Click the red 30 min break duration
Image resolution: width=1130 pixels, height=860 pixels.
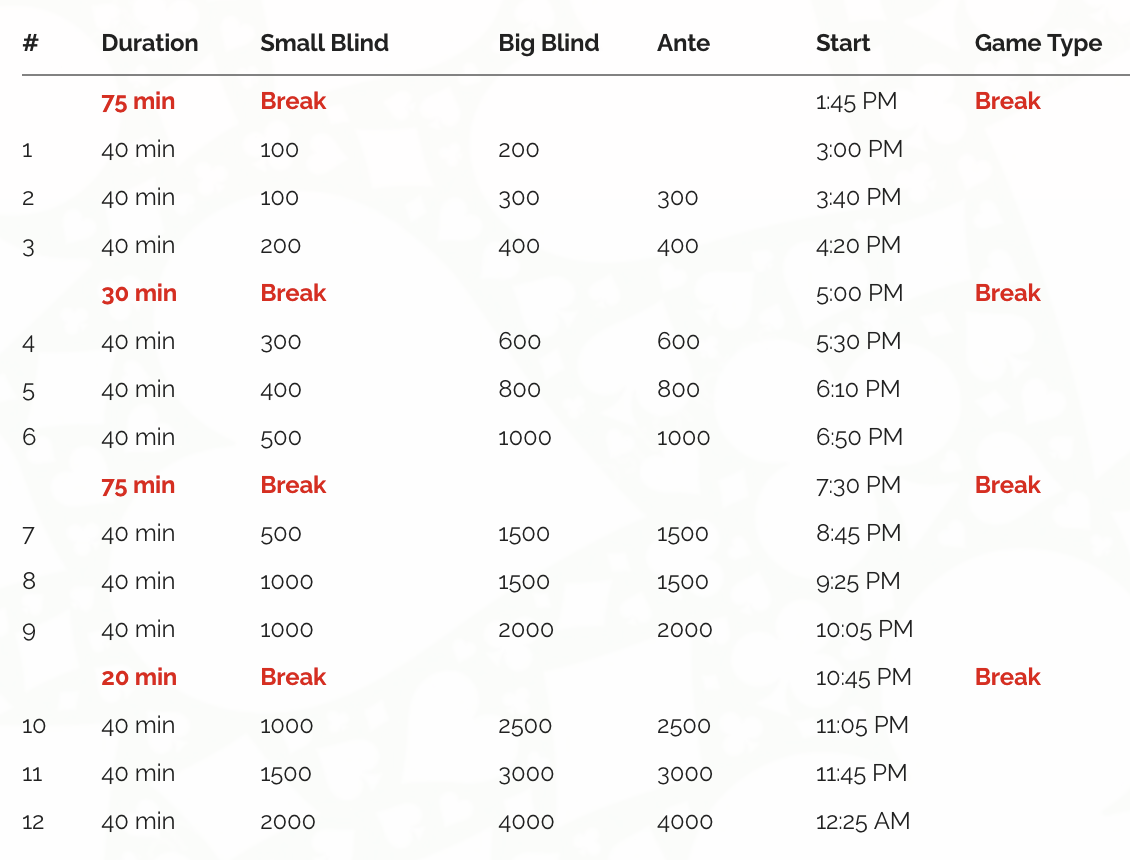click(139, 294)
